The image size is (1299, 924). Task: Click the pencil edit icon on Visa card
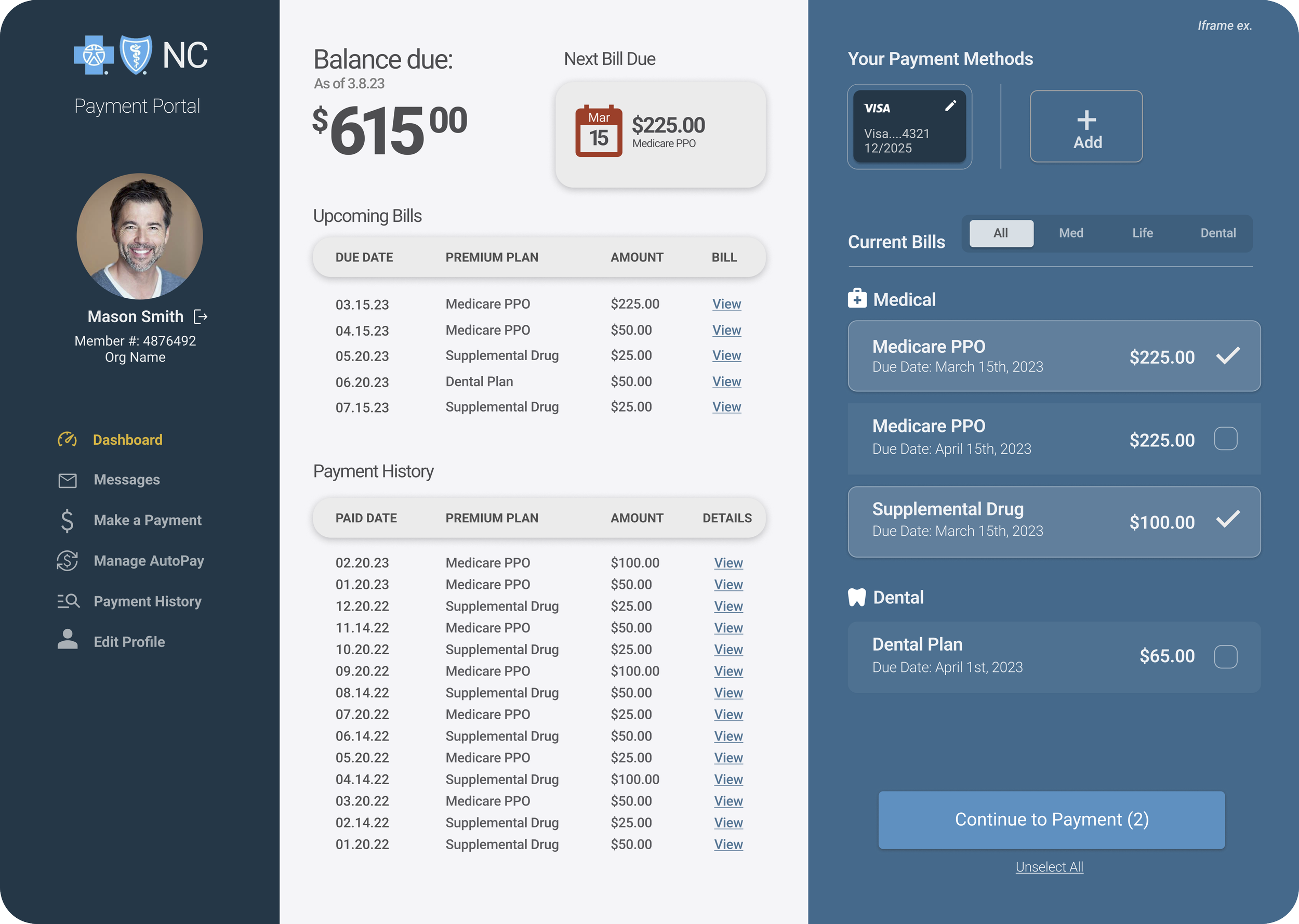[950, 106]
